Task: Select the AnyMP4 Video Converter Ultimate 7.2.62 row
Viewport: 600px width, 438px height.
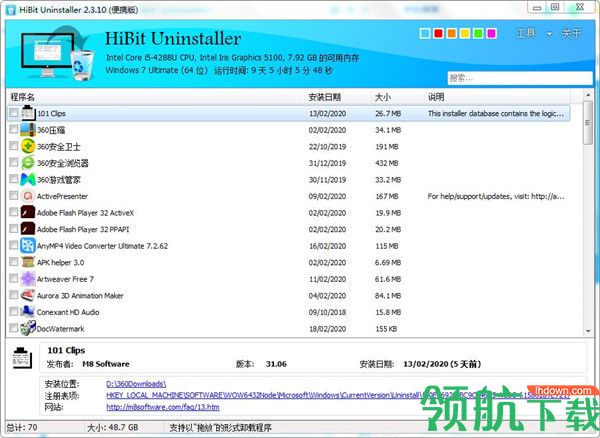Action: pos(289,246)
